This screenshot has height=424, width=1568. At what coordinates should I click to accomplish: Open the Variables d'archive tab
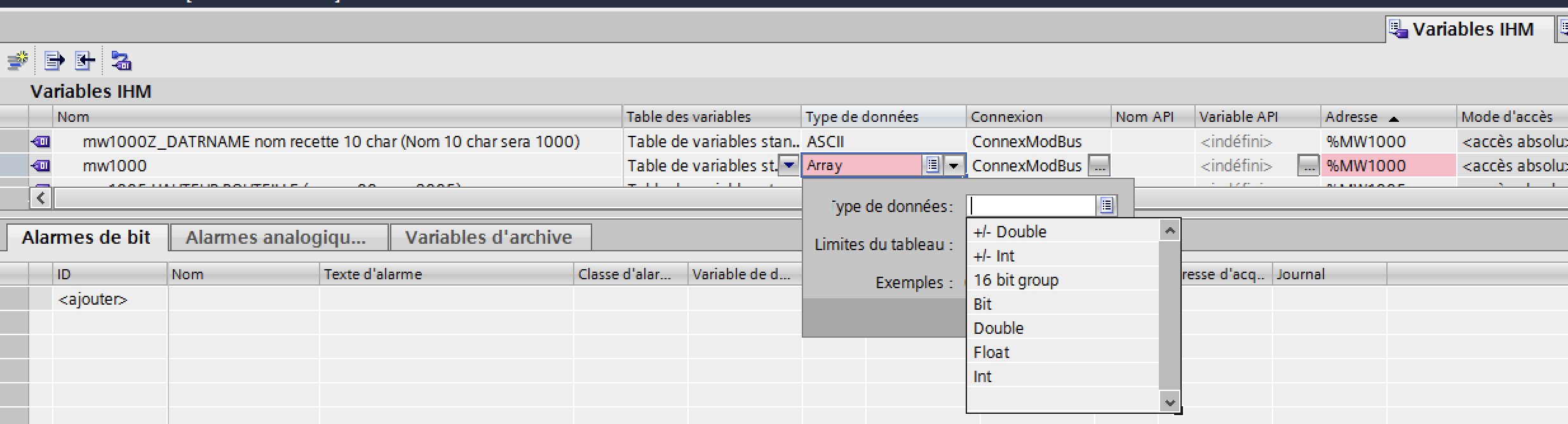tap(489, 237)
